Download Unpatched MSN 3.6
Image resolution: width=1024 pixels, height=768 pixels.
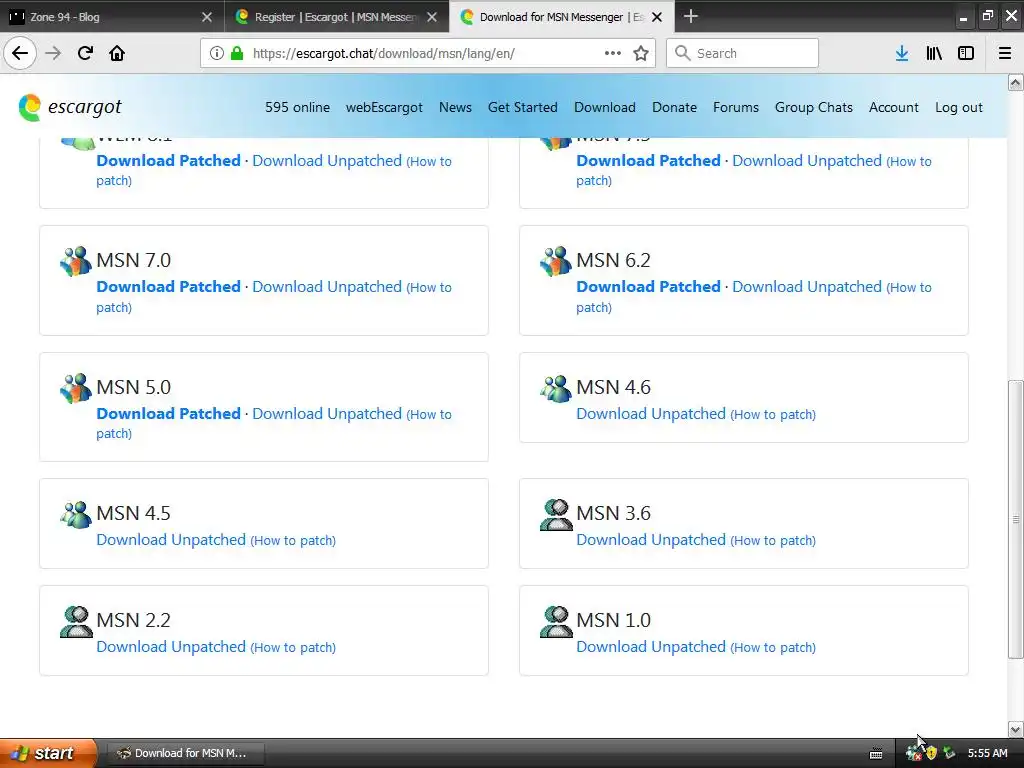point(650,539)
